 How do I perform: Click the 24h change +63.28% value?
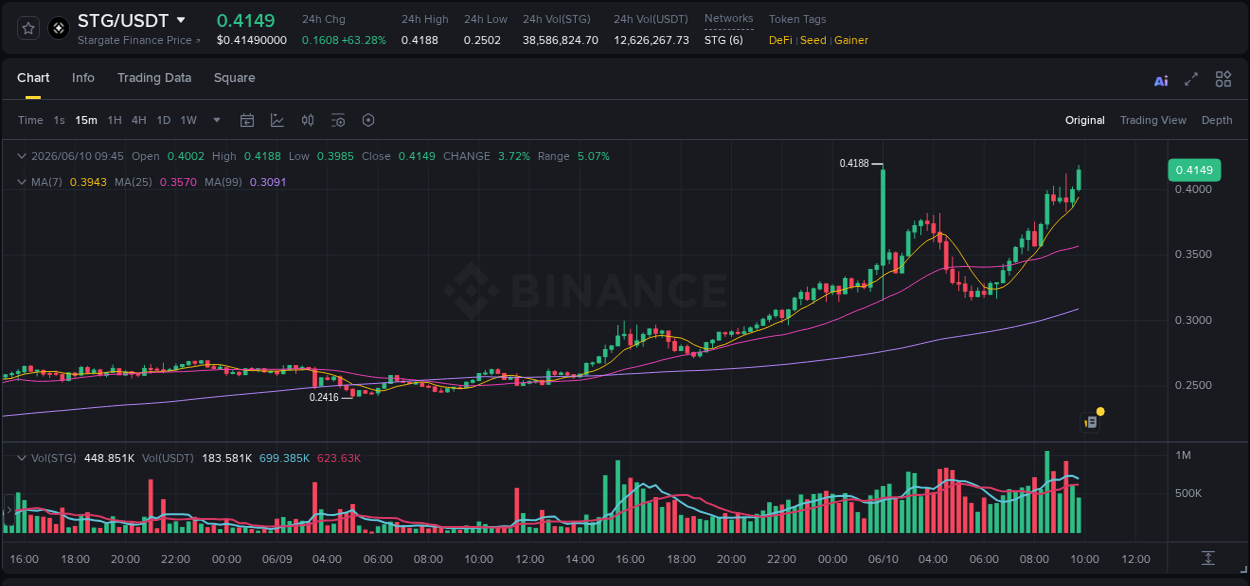point(364,40)
